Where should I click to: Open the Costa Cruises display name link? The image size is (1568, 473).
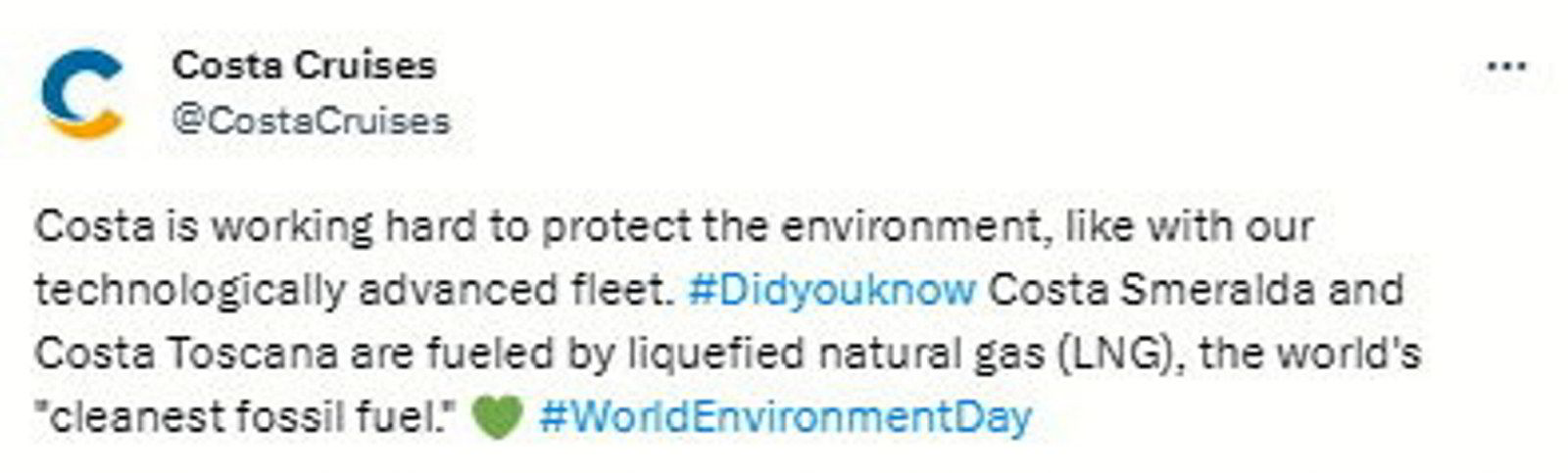304,66
